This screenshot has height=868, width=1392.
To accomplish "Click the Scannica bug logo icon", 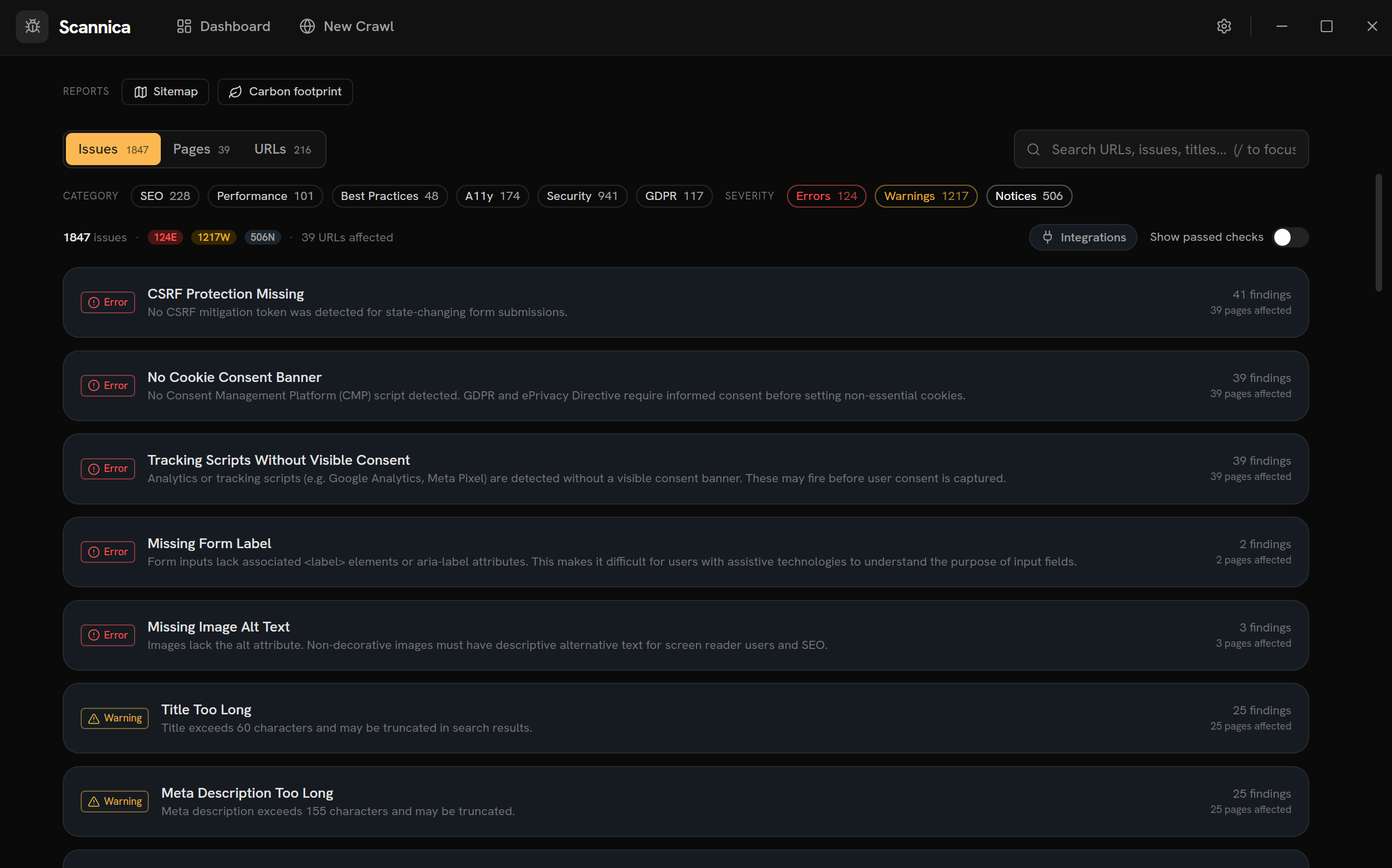I will 32,26.
